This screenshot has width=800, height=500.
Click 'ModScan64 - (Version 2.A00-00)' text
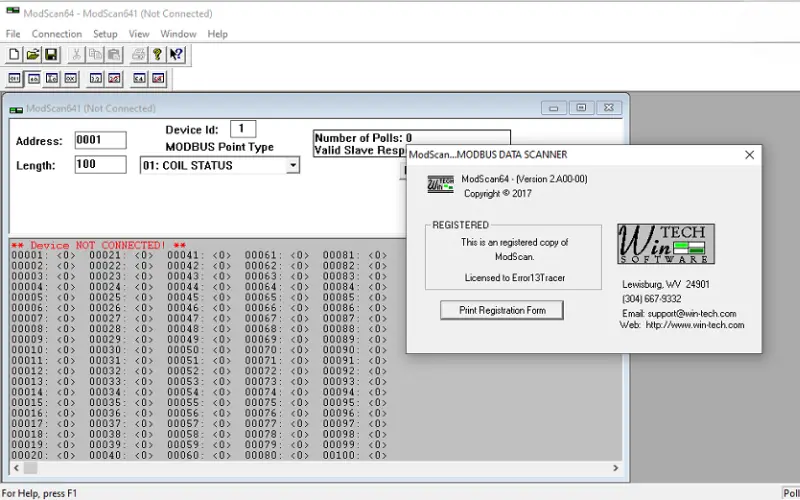tap(524, 179)
